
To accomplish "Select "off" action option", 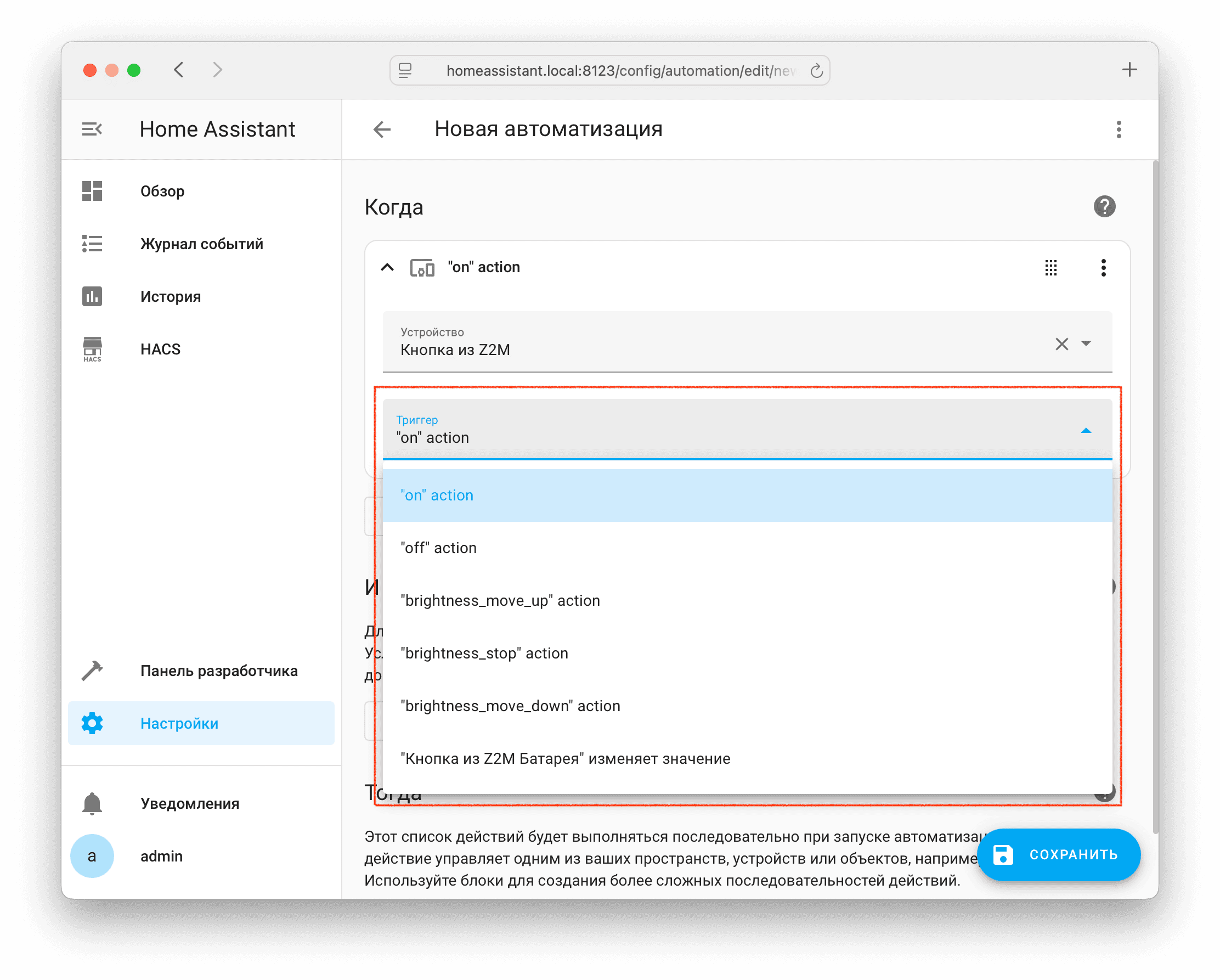I will [438, 548].
